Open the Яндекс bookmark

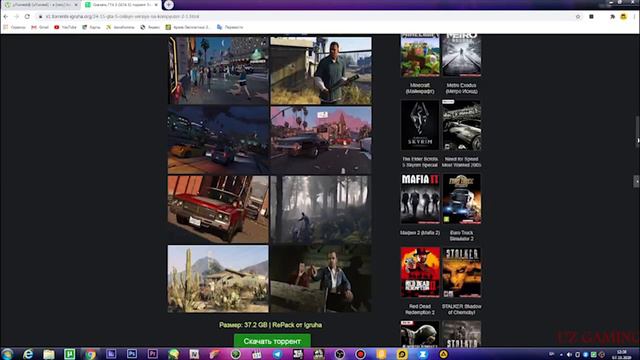click(x=150, y=27)
